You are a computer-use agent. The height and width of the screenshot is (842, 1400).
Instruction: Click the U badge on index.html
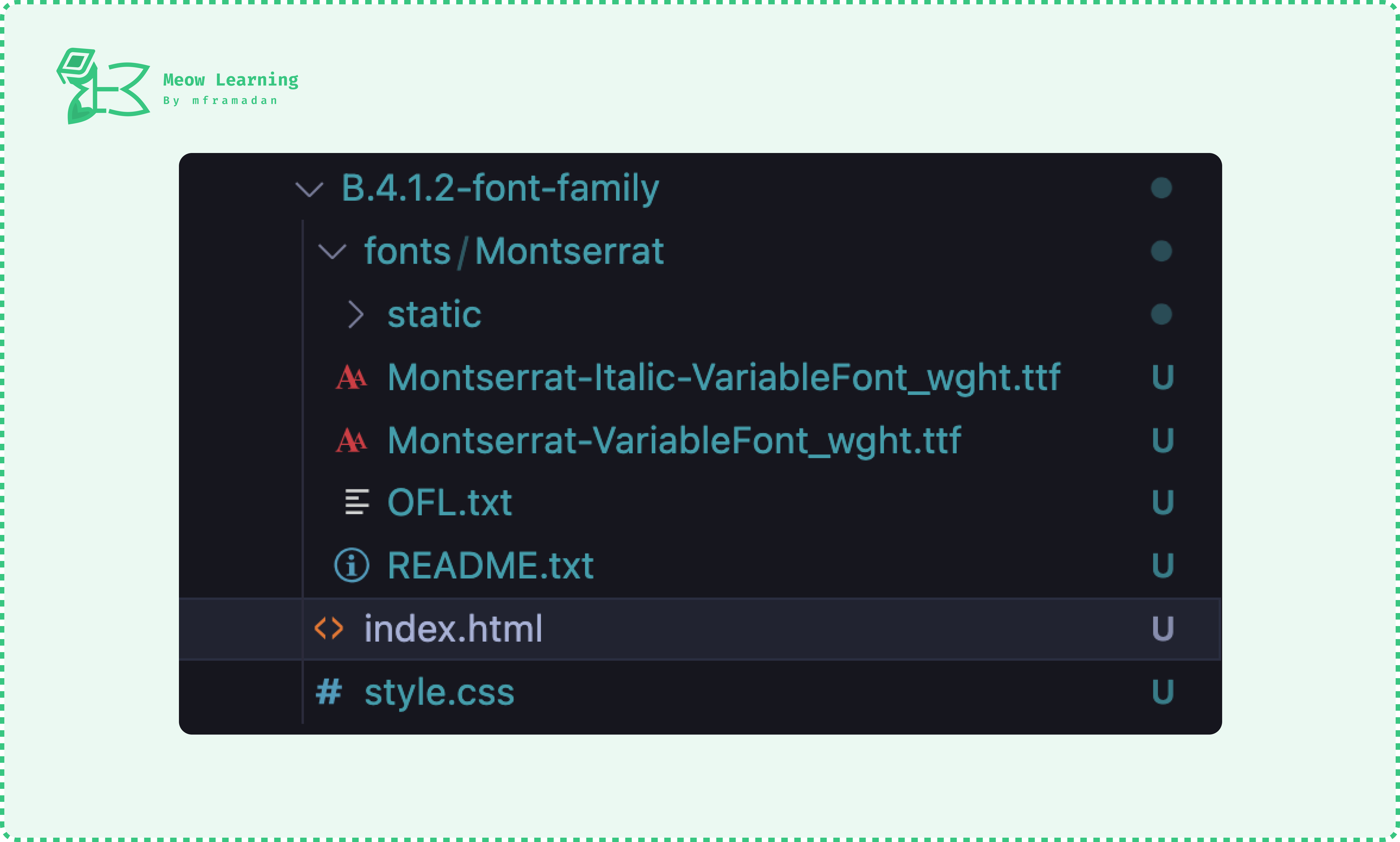(1163, 629)
